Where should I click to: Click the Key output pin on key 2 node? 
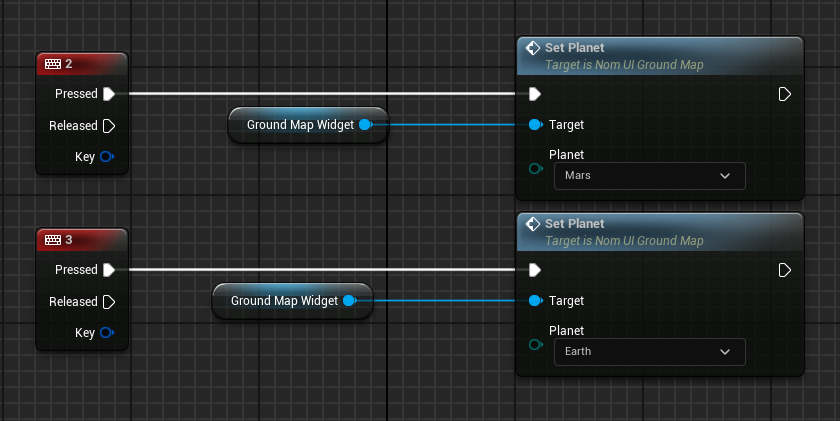click(107, 157)
